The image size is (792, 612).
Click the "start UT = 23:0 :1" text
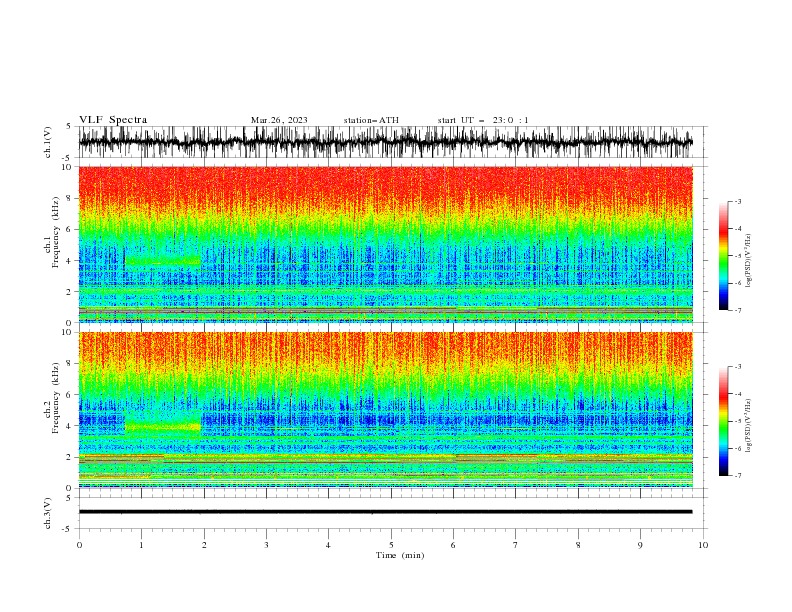[483, 120]
